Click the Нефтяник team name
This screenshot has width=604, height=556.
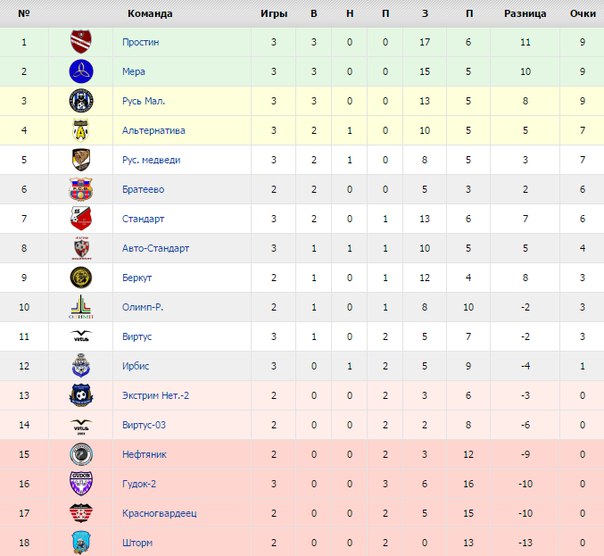pos(144,454)
